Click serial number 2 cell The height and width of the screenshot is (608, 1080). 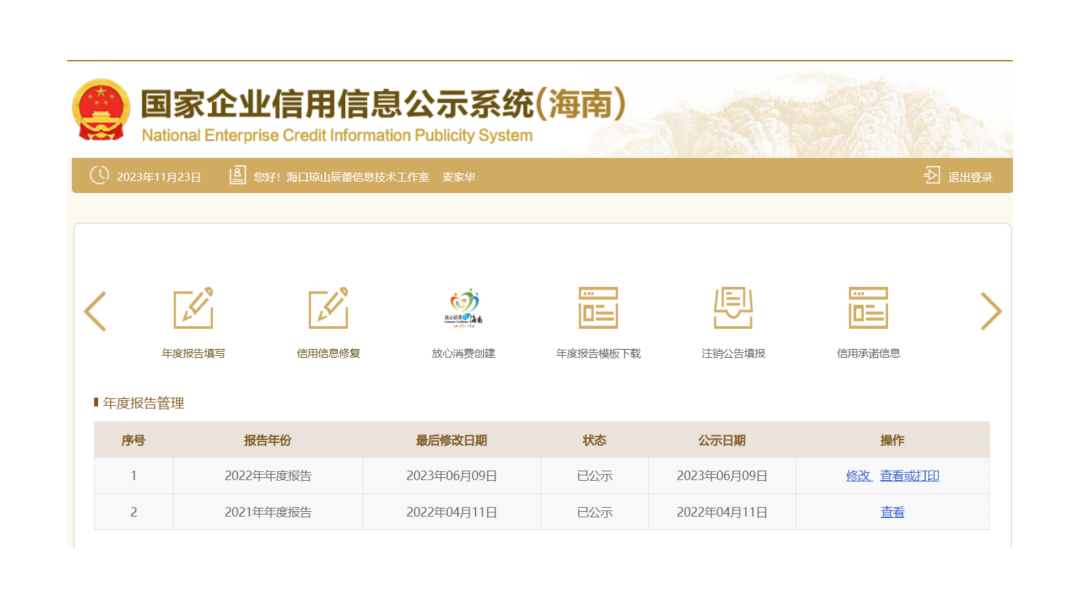[x=134, y=512]
